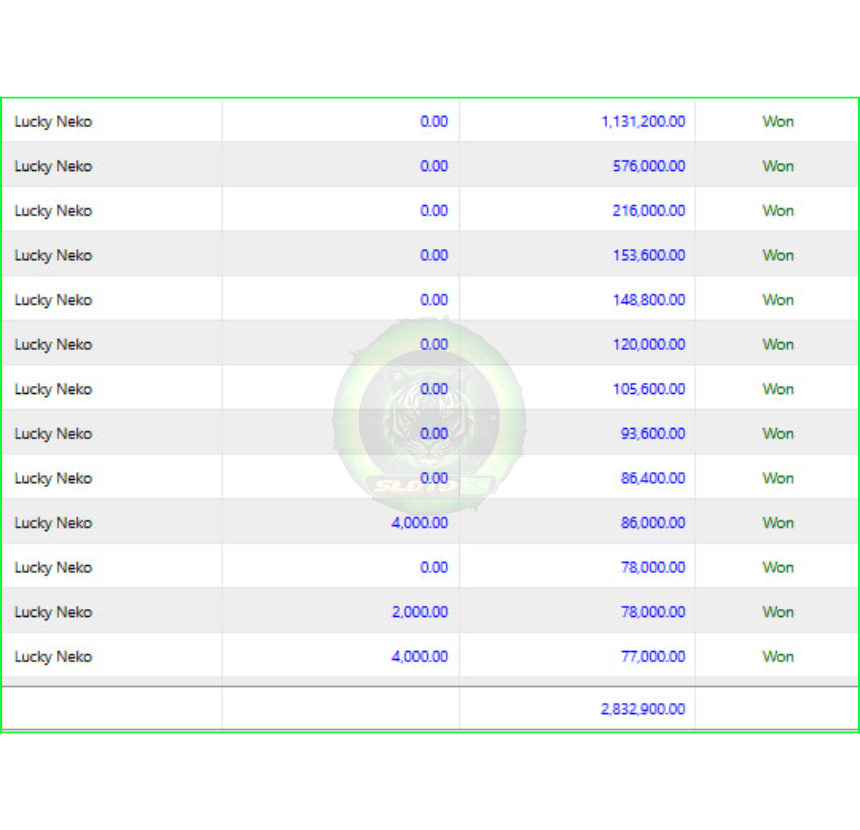The width and height of the screenshot is (860, 830).
Task: Select Lucky Neko in the 120,000.00 row
Action: (x=53, y=344)
